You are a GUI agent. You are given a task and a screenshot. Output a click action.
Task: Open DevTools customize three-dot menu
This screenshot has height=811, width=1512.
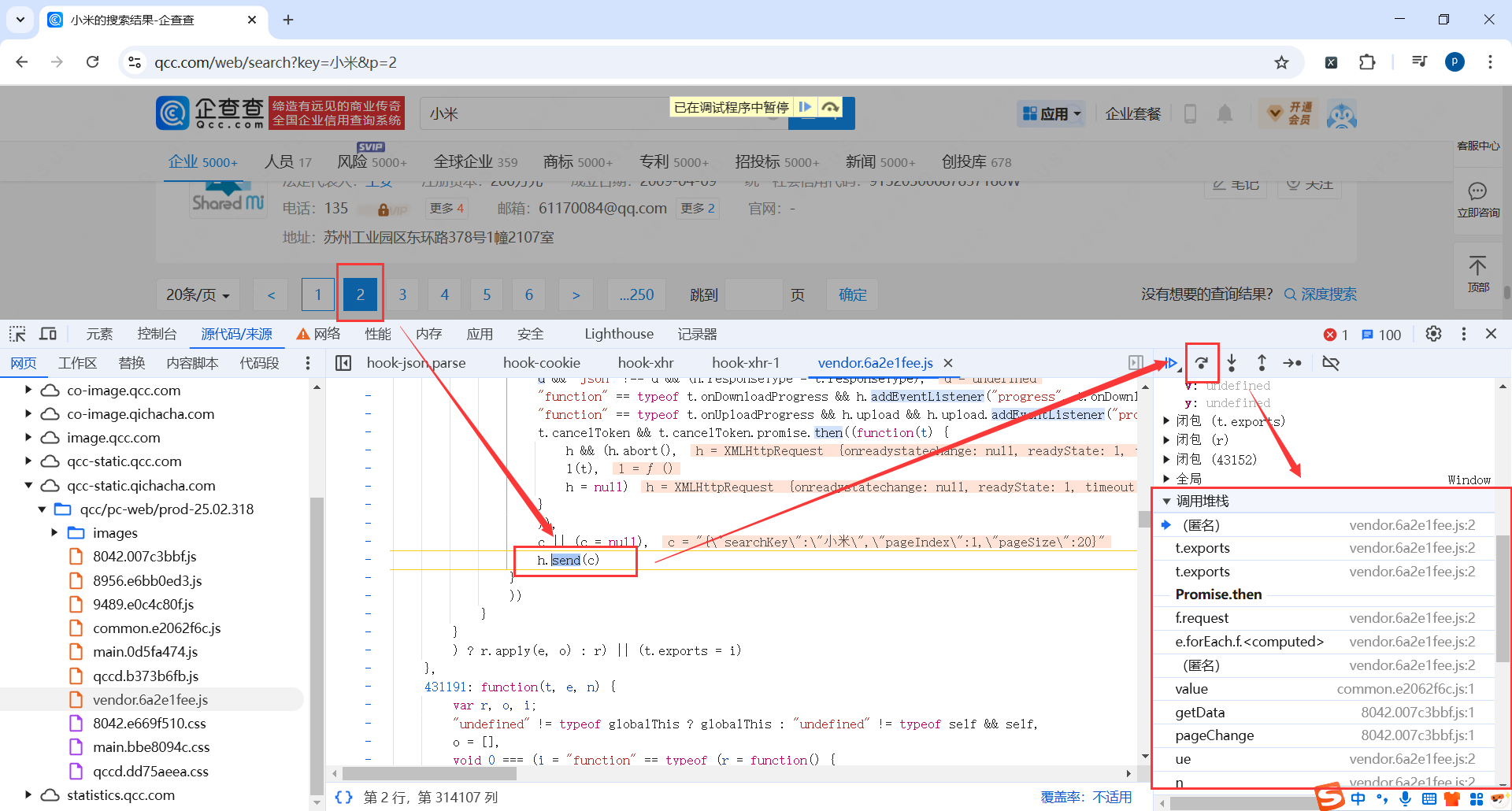coord(1464,334)
